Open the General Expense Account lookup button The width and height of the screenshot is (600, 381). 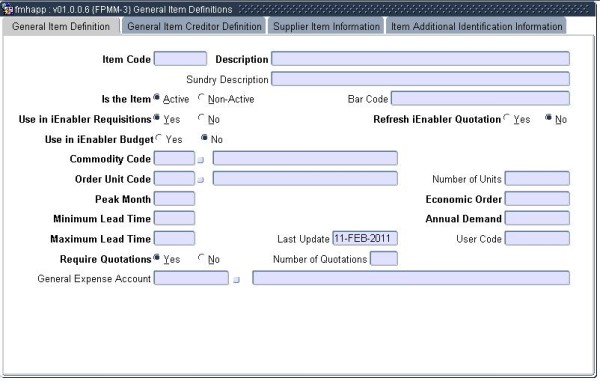(236, 280)
